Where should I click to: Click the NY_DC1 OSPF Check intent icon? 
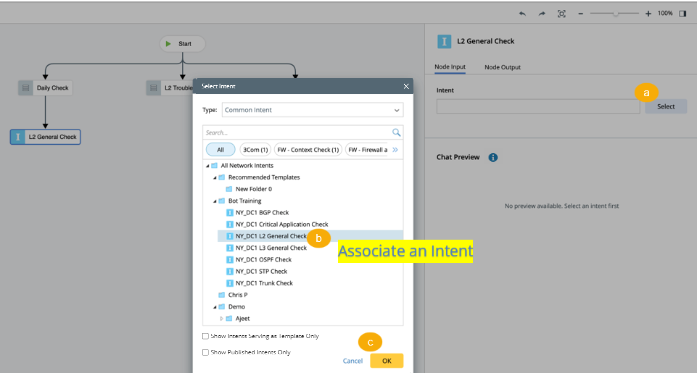230,260
